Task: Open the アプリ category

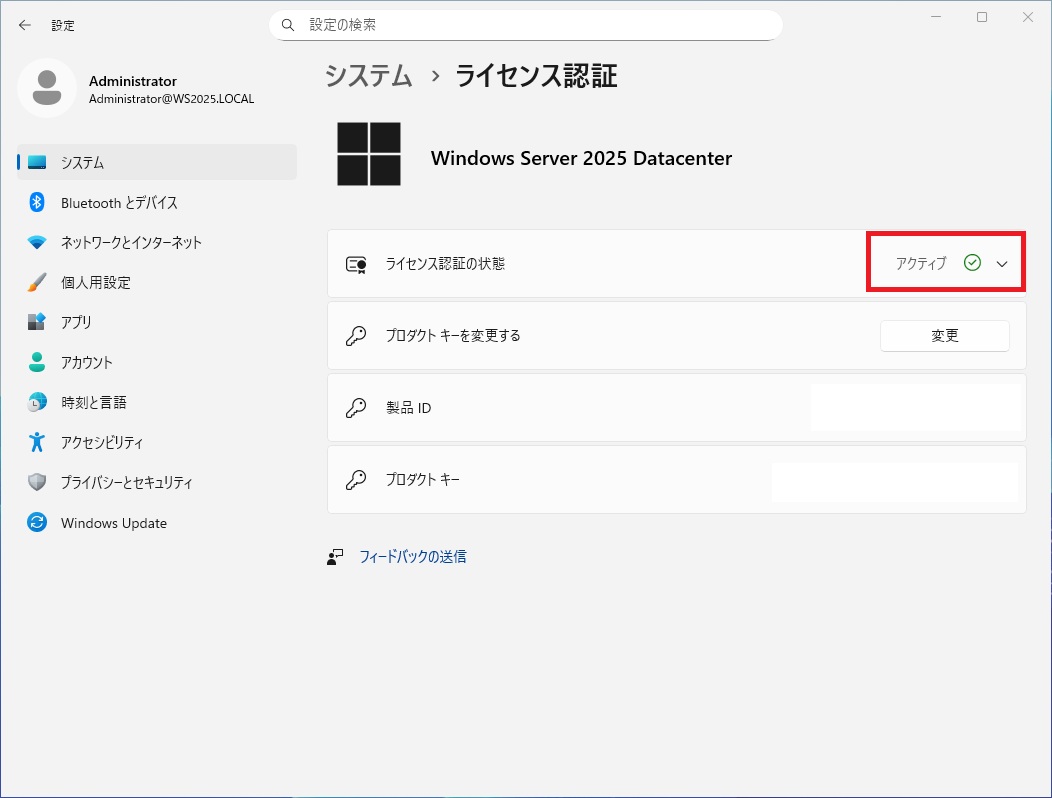Action: [157, 321]
